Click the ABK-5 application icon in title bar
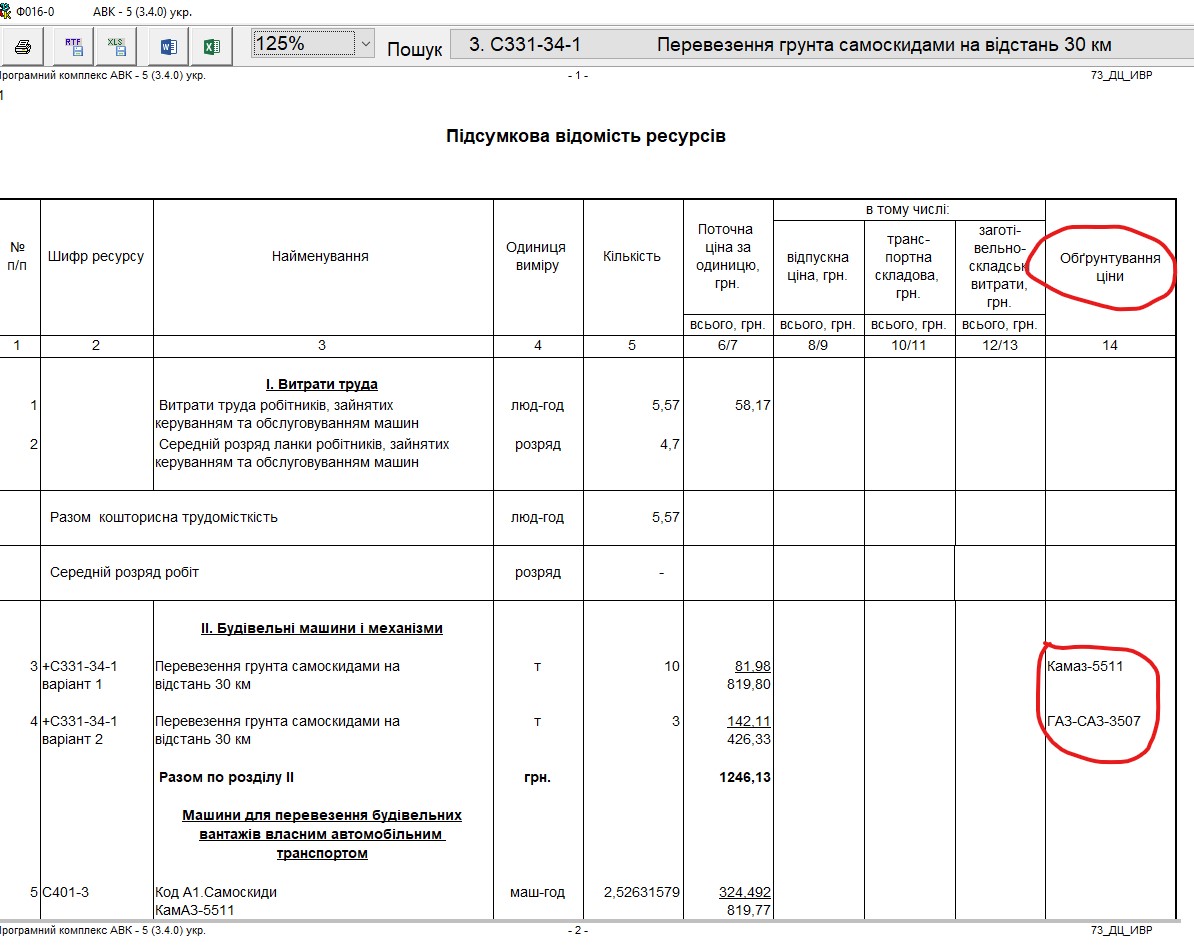Viewport: 1194px width, 947px height. tap(6, 11)
